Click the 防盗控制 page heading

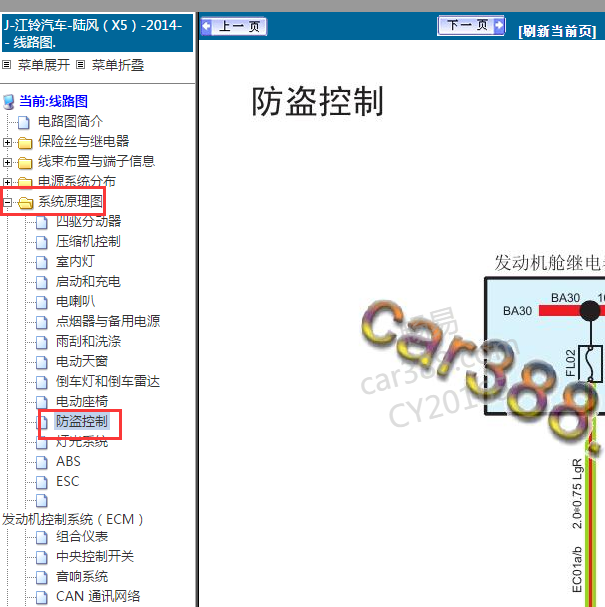pos(318,101)
